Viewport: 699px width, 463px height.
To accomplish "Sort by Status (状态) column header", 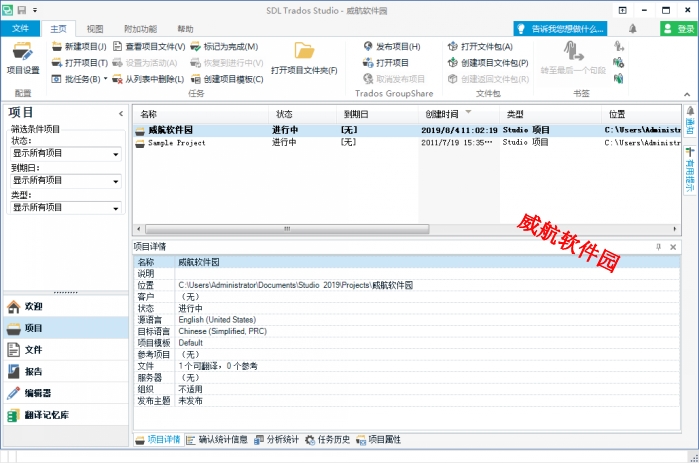I will 302,115.
